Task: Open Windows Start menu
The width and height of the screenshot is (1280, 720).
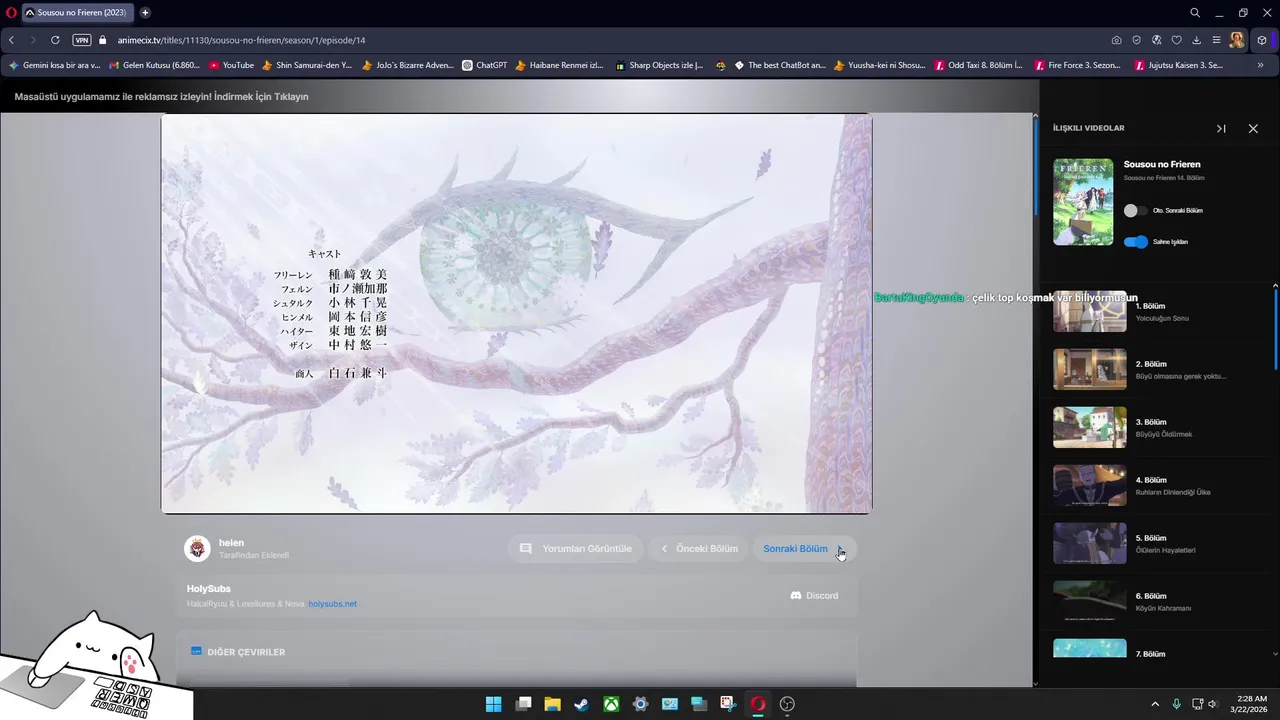Action: click(x=494, y=704)
